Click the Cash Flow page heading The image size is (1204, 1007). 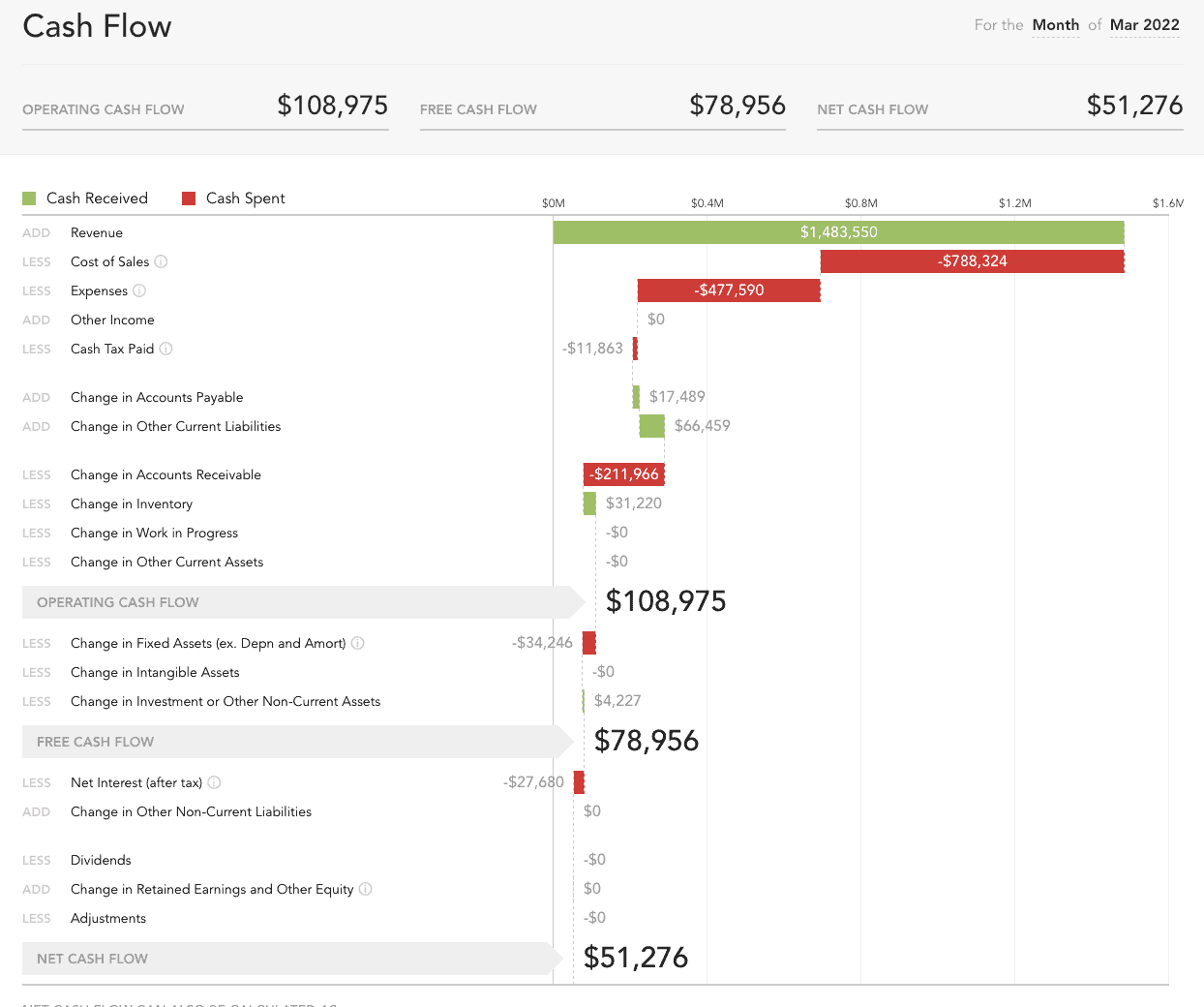click(97, 26)
